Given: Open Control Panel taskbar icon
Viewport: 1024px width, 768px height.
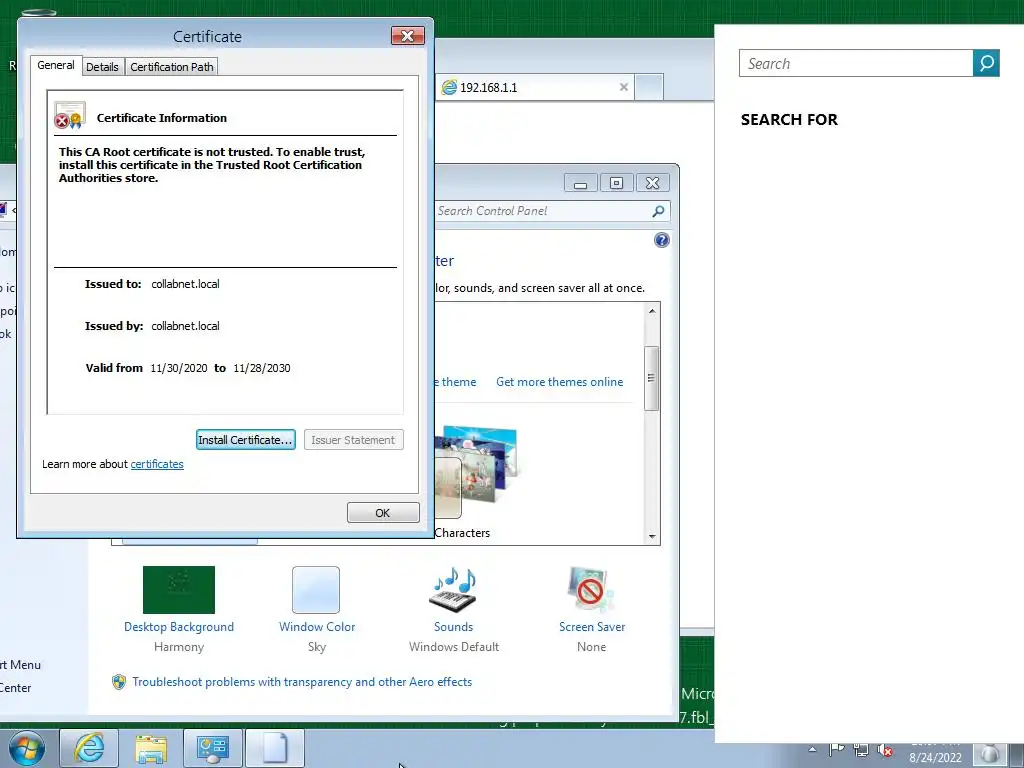Looking at the screenshot, I should (212, 748).
